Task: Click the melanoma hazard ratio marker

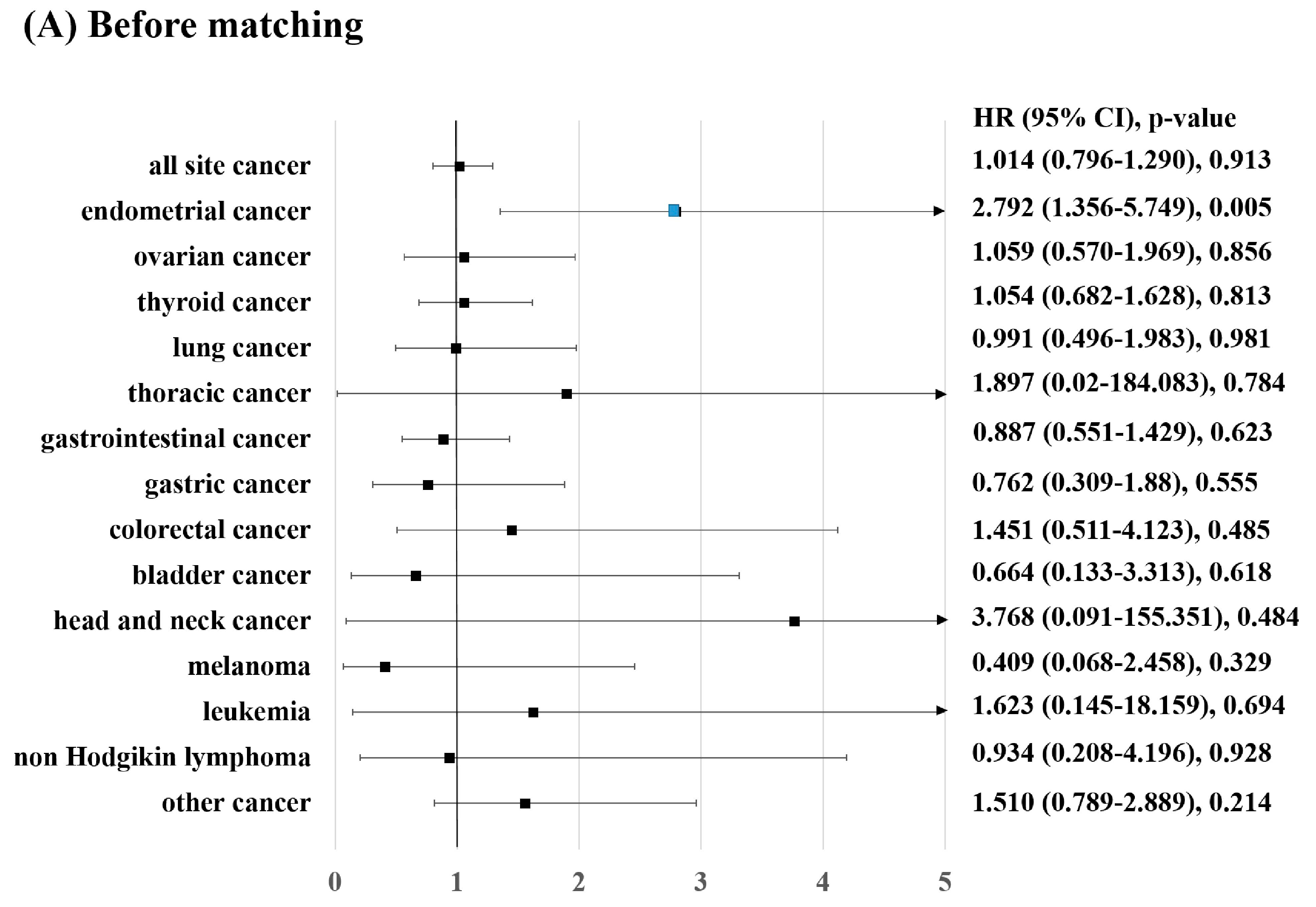Action: (385, 666)
